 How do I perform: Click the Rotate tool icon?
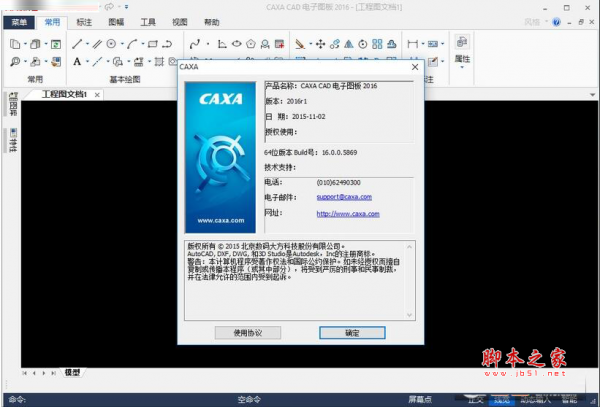363,44
